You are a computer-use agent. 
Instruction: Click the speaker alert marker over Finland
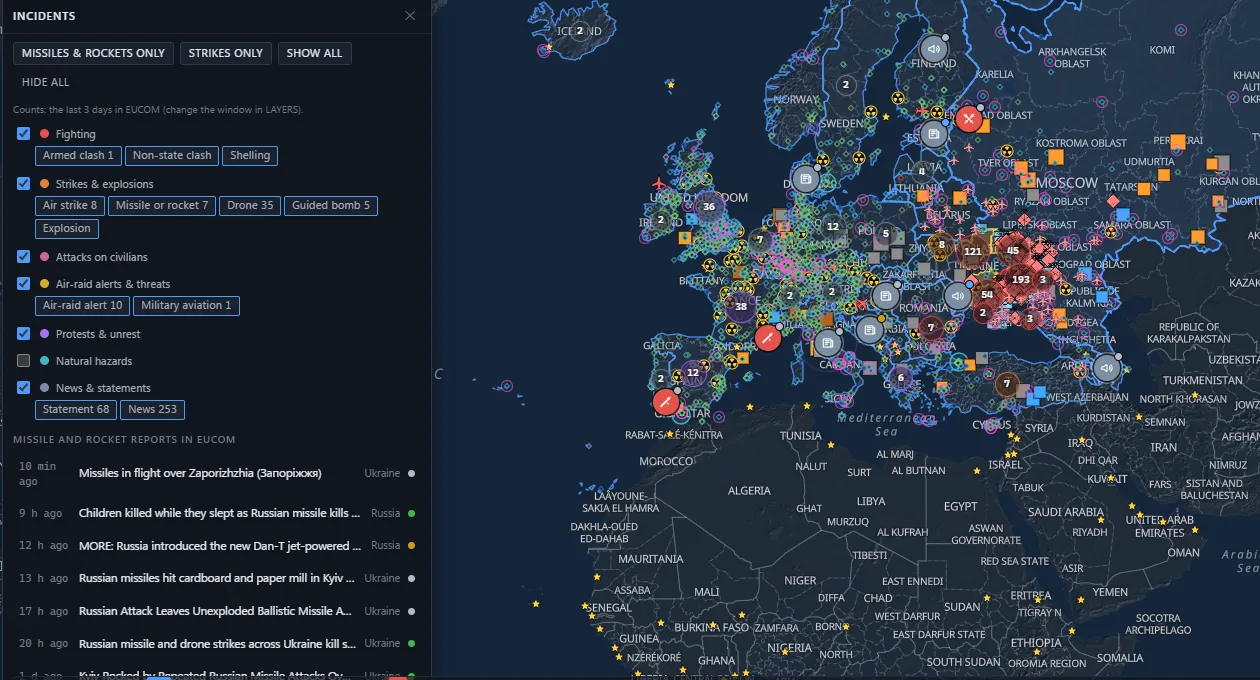tap(934, 49)
